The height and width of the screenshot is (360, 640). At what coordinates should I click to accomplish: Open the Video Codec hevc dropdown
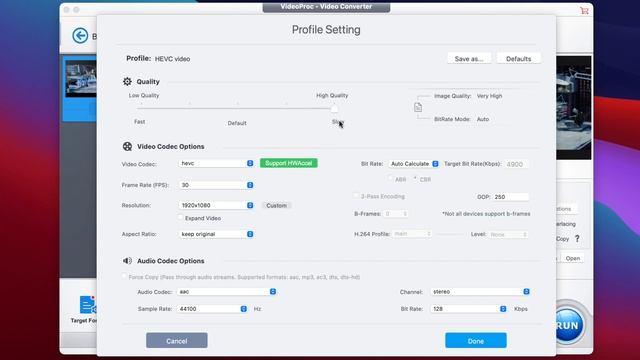(216, 163)
